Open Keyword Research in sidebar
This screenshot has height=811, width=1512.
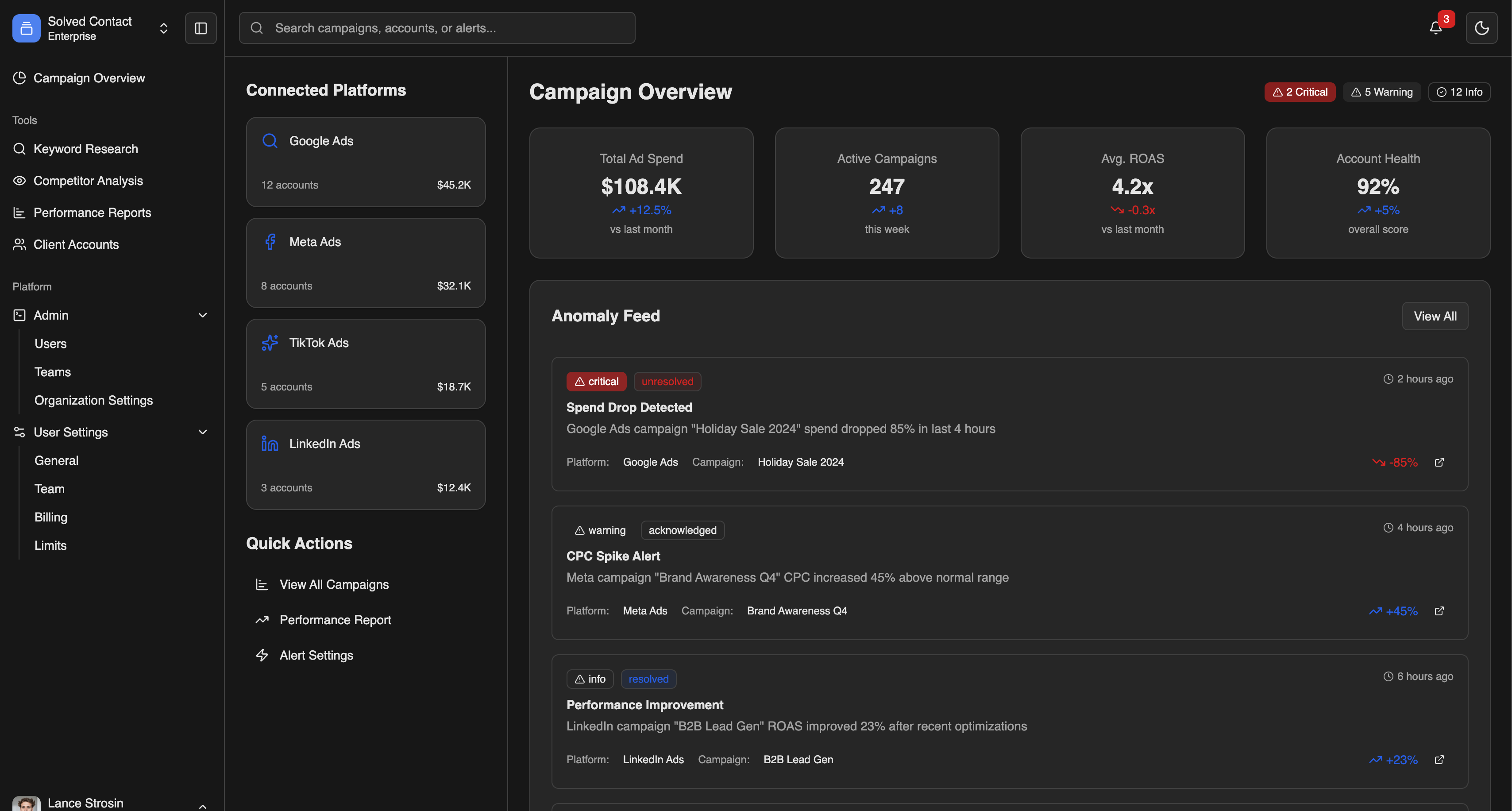[86, 149]
